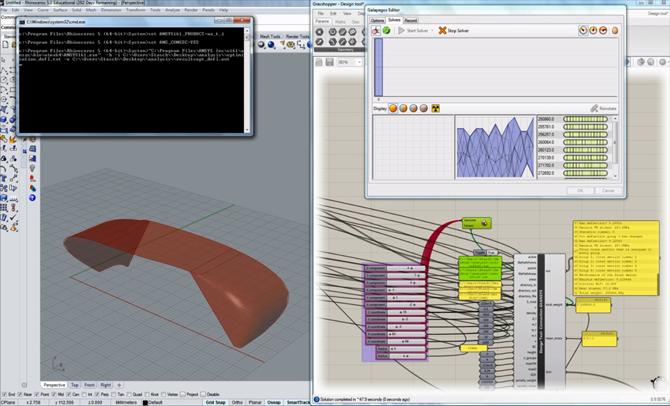Enable the Quad osnap checkbox
This screenshot has height=406, width=670.
coord(129,394)
